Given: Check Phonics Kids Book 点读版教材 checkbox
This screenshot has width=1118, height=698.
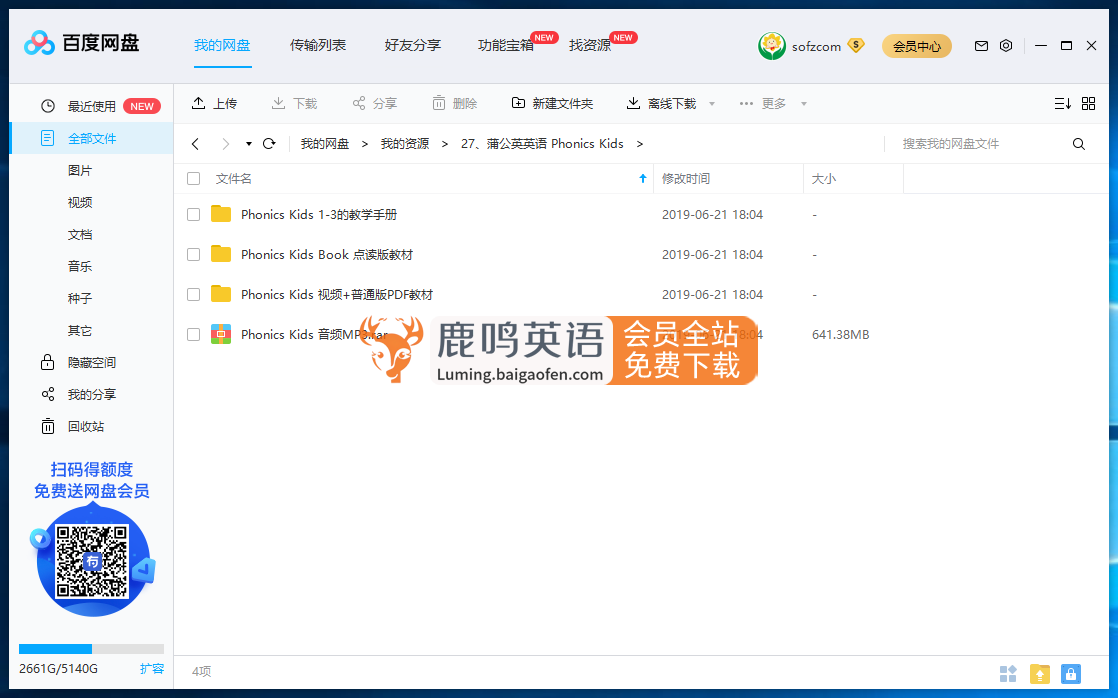Looking at the screenshot, I should 193,255.
